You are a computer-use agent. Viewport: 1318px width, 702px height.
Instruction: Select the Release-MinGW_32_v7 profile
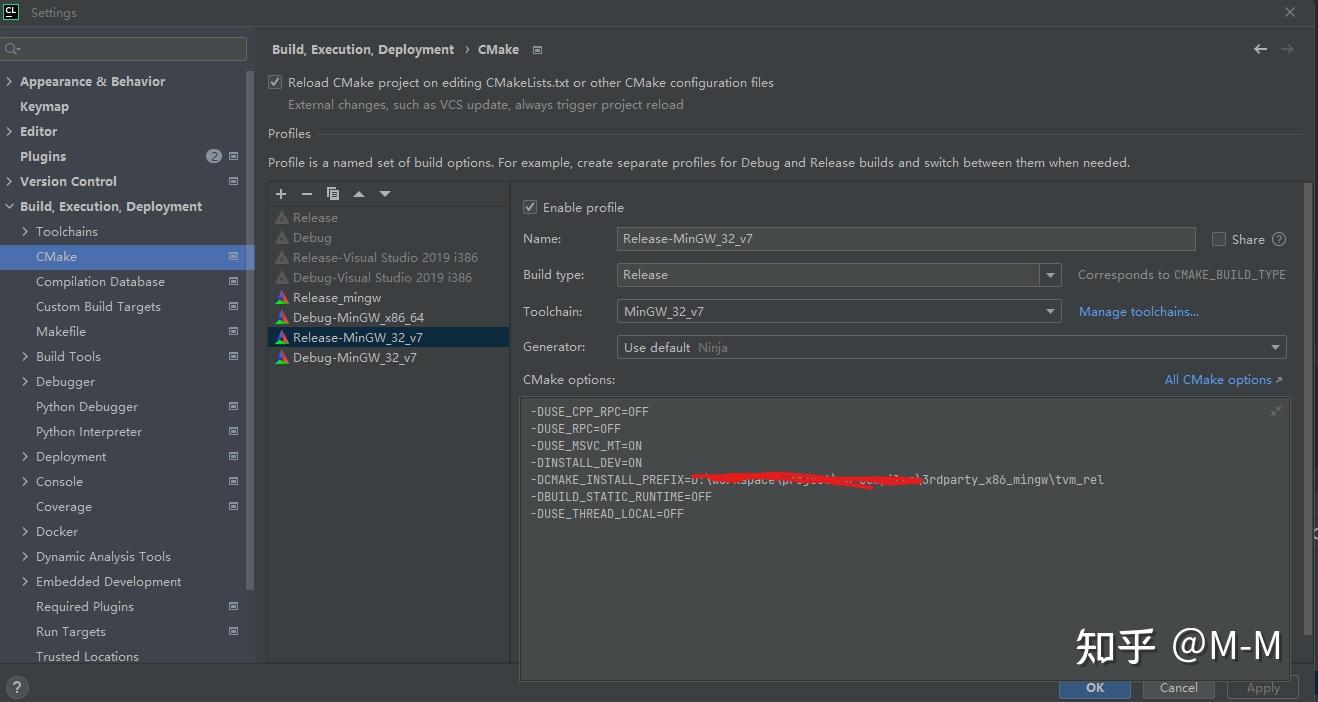pyautogui.click(x=388, y=337)
